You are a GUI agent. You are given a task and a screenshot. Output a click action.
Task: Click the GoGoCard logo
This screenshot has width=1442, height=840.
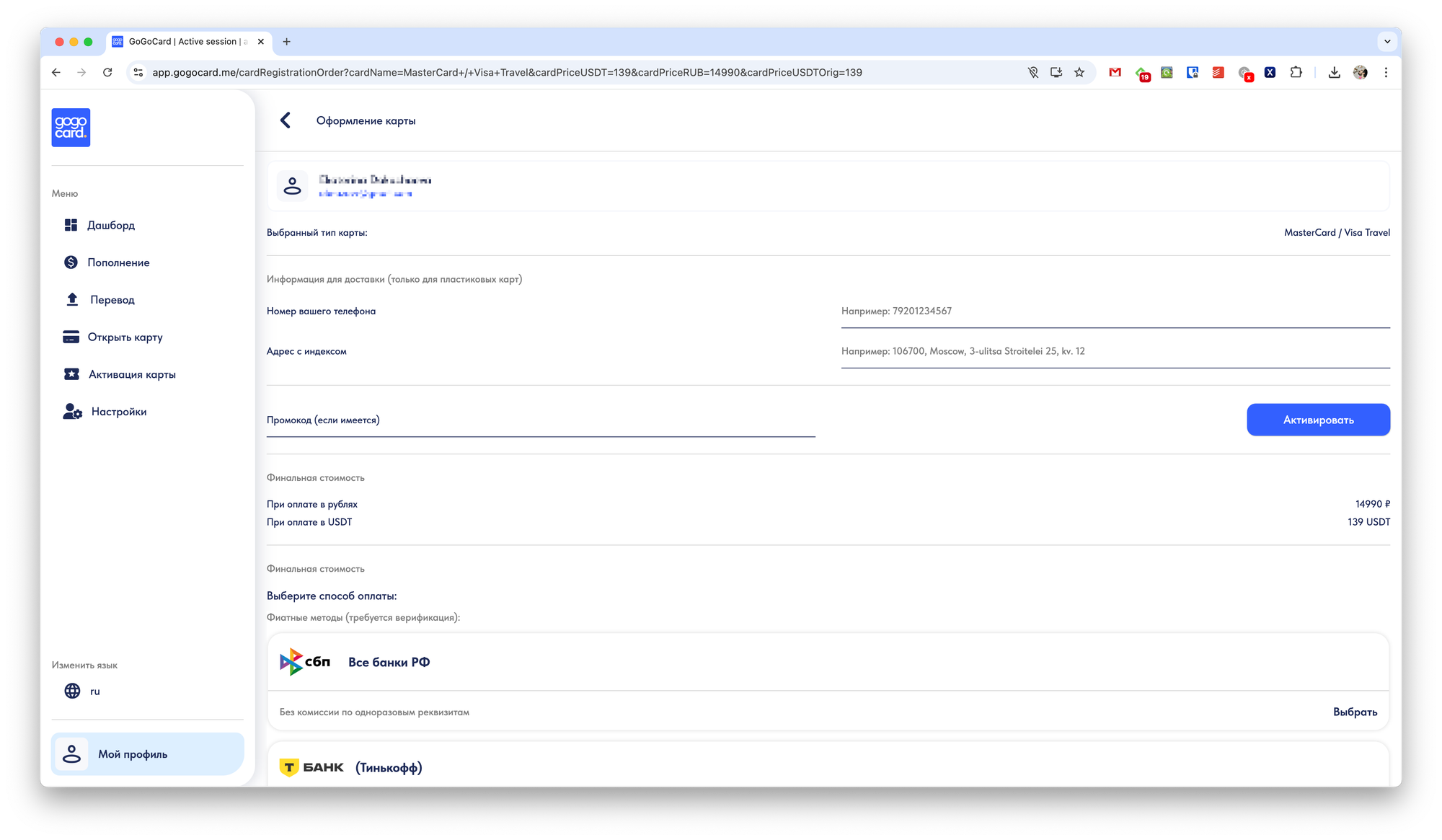tap(71, 128)
